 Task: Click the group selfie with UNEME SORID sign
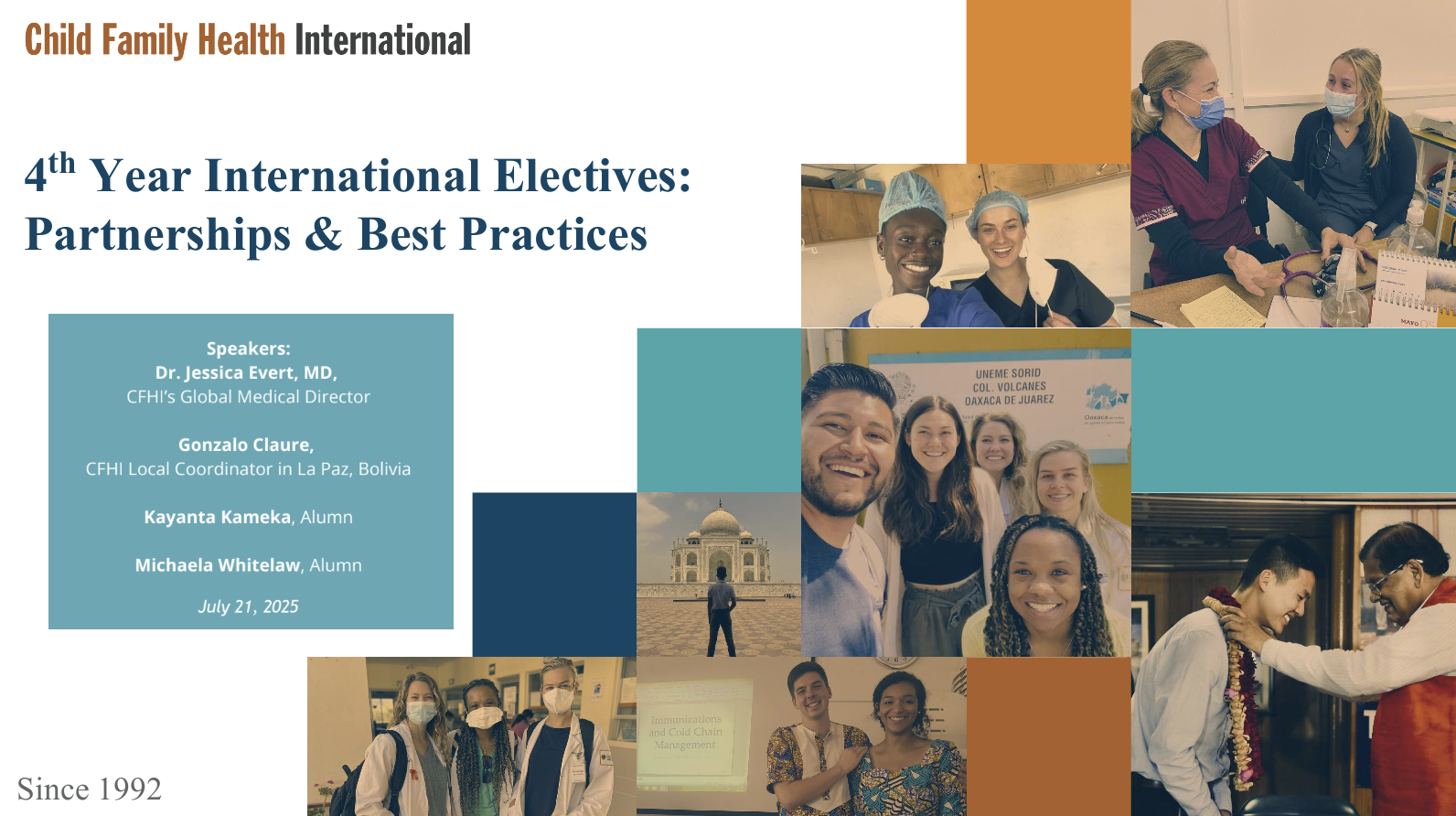pos(966,494)
